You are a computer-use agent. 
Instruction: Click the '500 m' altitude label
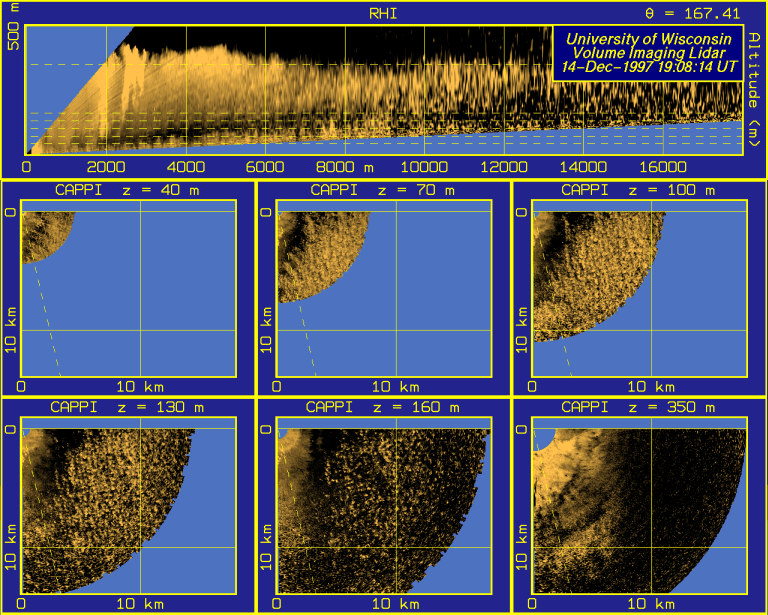pyautogui.click(x=14, y=26)
